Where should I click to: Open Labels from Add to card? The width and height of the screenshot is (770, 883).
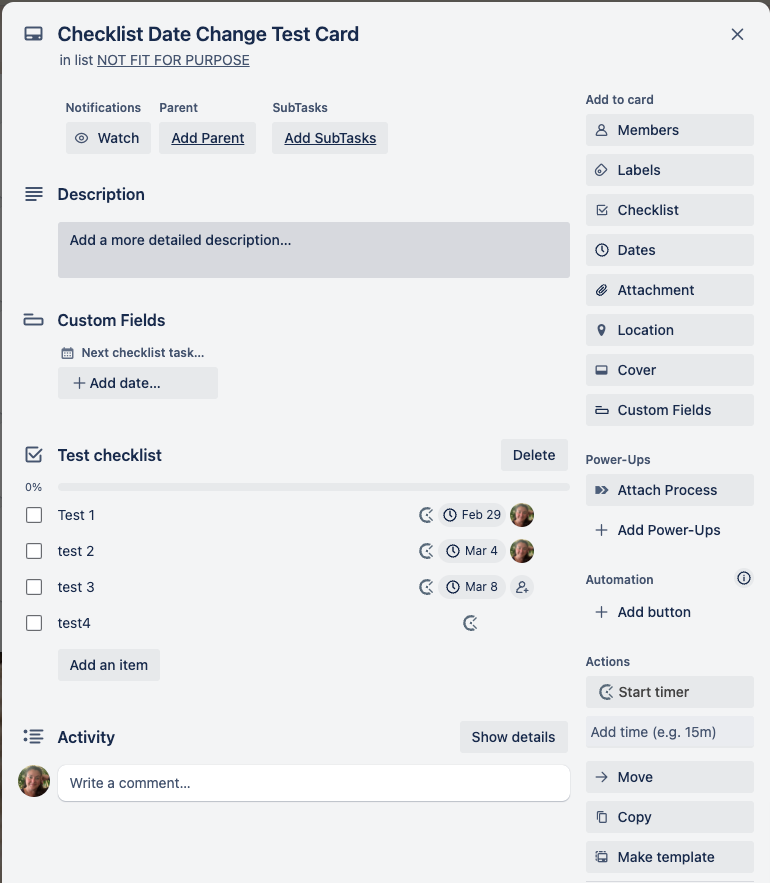point(670,170)
